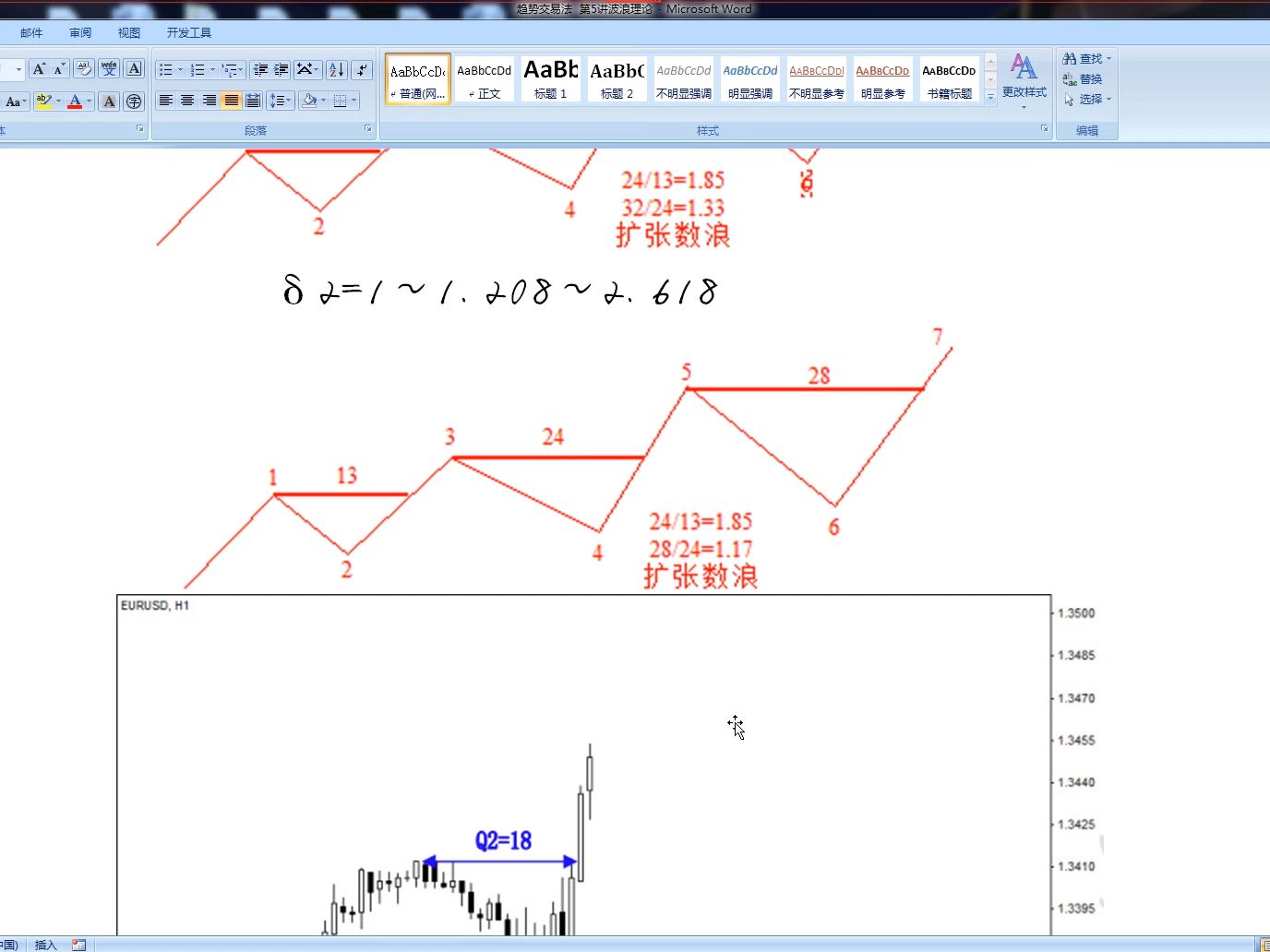The height and width of the screenshot is (952, 1270).
Task: Apply 明显参考 style
Action: [x=883, y=79]
